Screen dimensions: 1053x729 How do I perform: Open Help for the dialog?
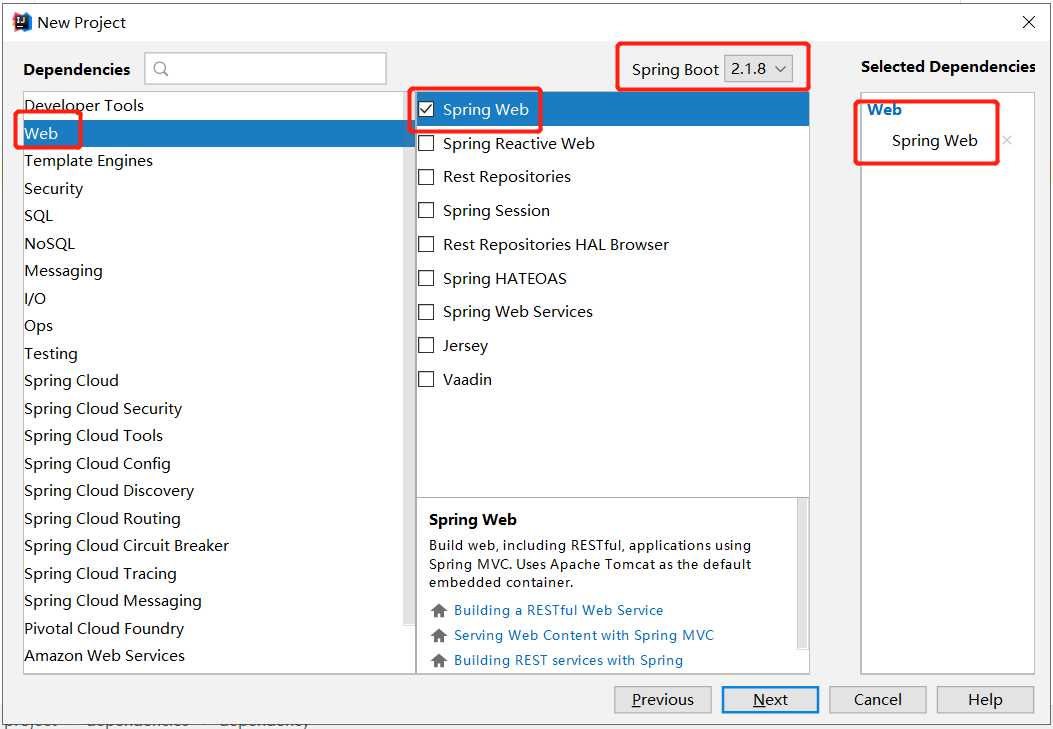985,699
